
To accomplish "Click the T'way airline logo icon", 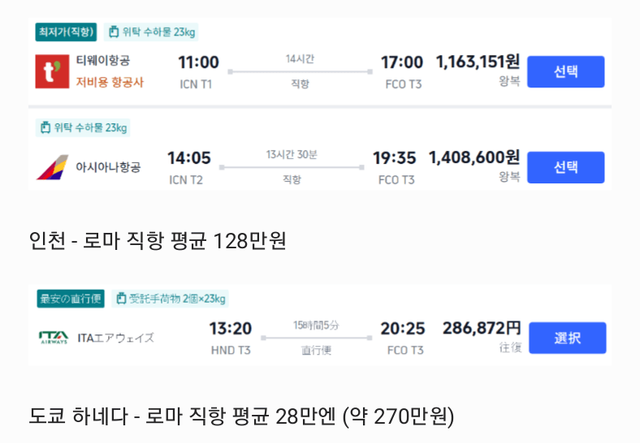I will tap(49, 71).
